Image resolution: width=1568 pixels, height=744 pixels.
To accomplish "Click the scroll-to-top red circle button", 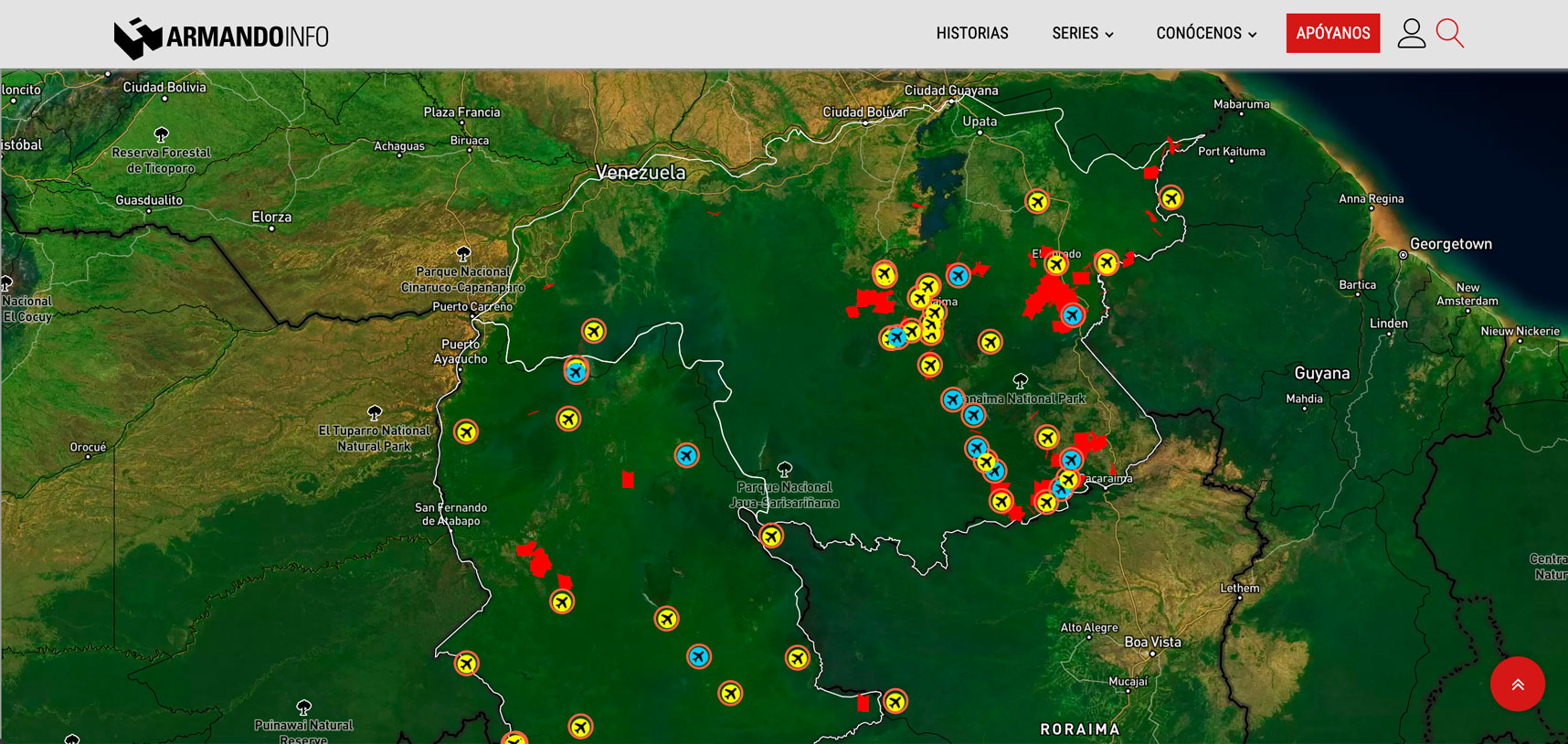I will point(1517,684).
